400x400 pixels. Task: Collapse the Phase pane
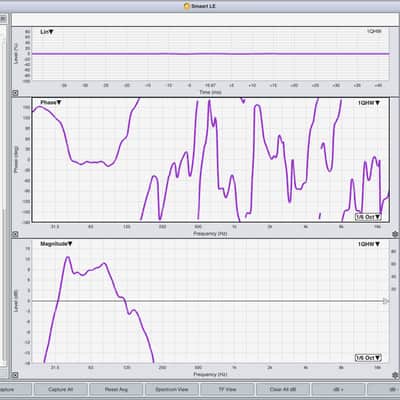coord(15,234)
